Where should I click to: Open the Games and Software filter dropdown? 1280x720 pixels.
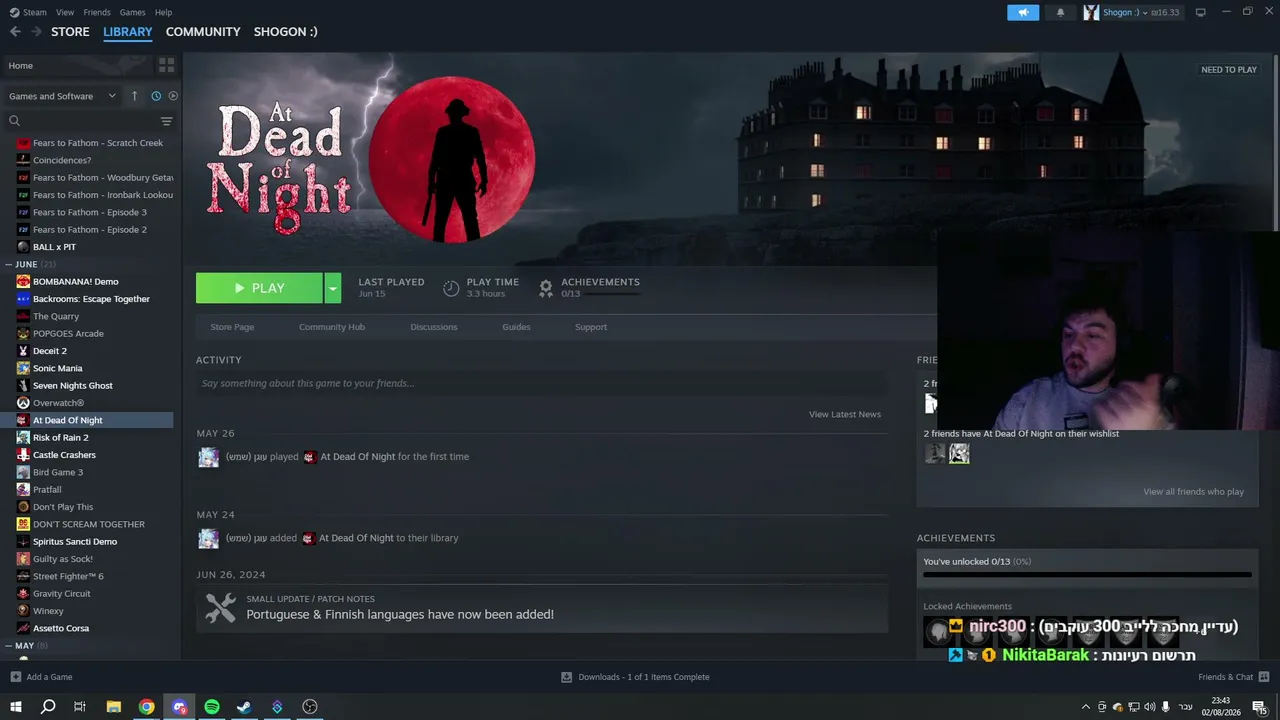click(x=62, y=96)
